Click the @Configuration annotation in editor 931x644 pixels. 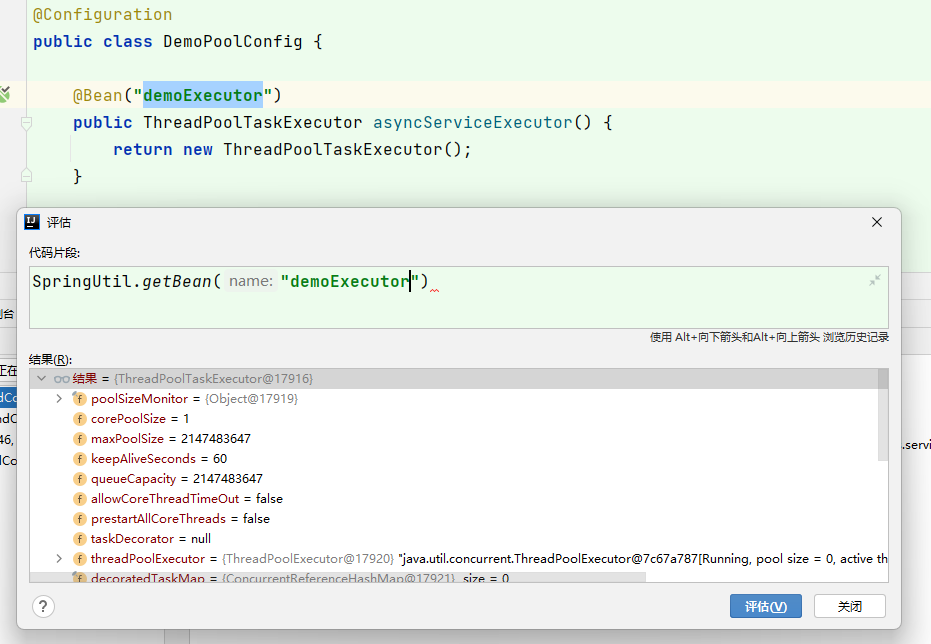pyautogui.click(x=102, y=14)
